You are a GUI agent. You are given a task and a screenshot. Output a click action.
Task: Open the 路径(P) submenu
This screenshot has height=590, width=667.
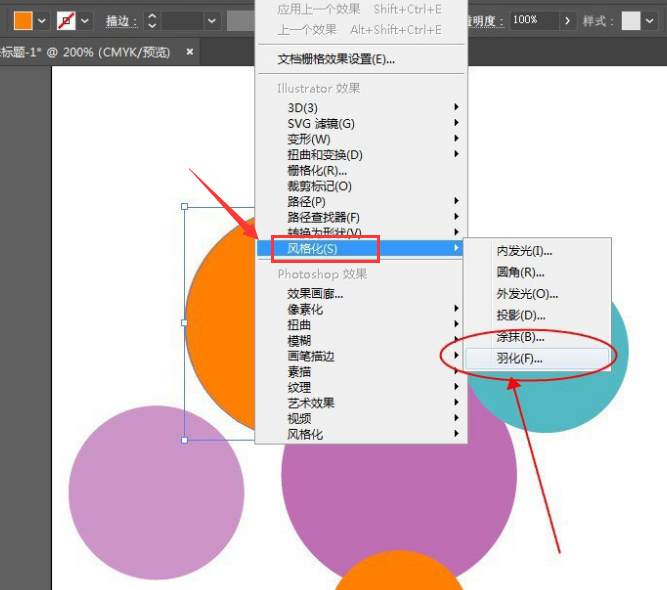(x=362, y=202)
